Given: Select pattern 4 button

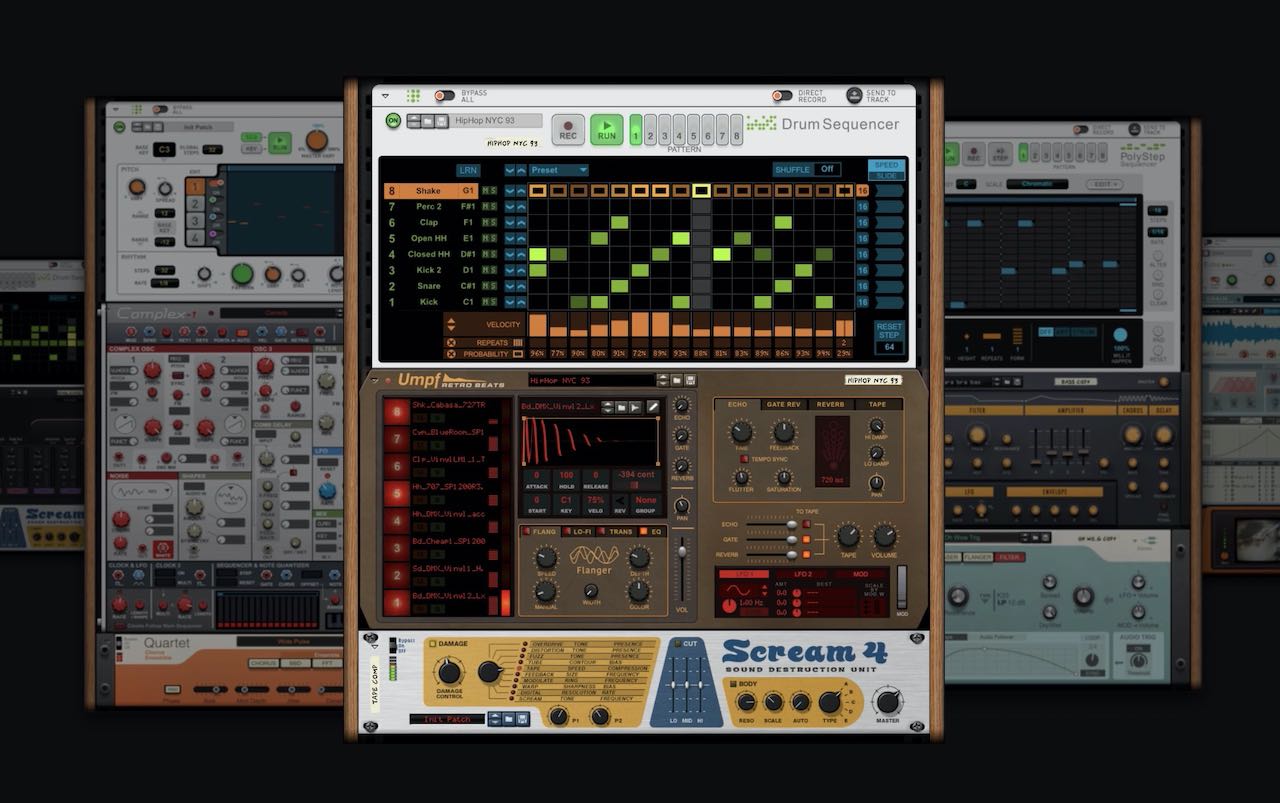Looking at the screenshot, I should click(x=679, y=136).
